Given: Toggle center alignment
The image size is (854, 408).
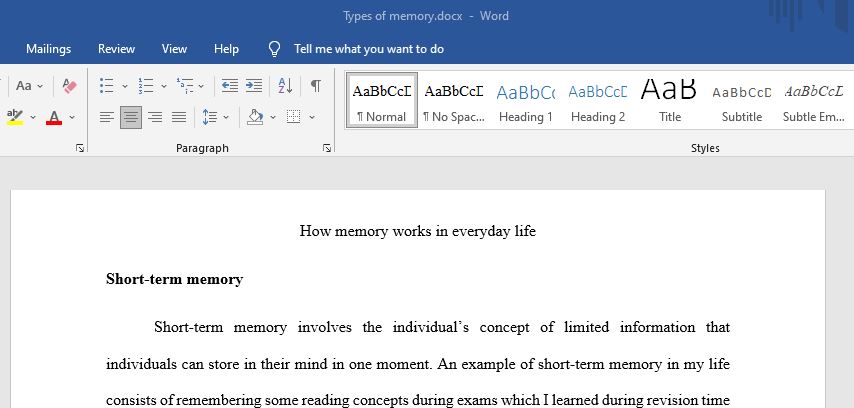Looking at the screenshot, I should tap(131, 117).
